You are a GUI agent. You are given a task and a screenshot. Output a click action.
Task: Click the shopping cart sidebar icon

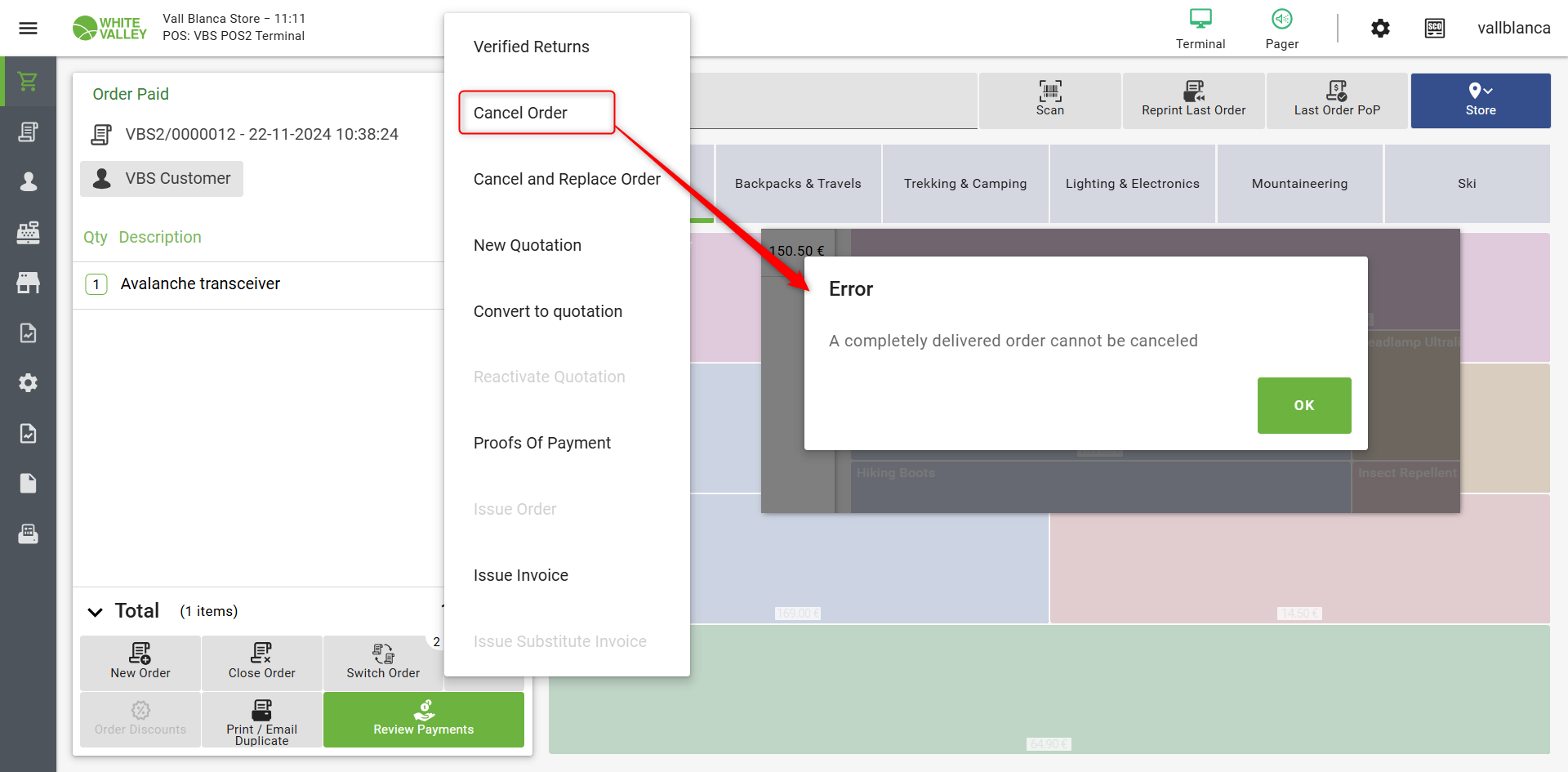coord(28,82)
